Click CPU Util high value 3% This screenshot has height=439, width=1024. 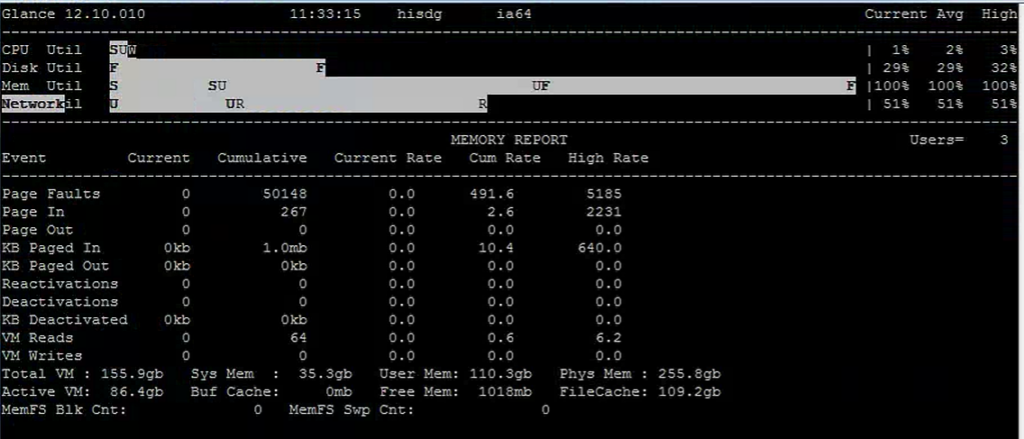pos(1008,50)
